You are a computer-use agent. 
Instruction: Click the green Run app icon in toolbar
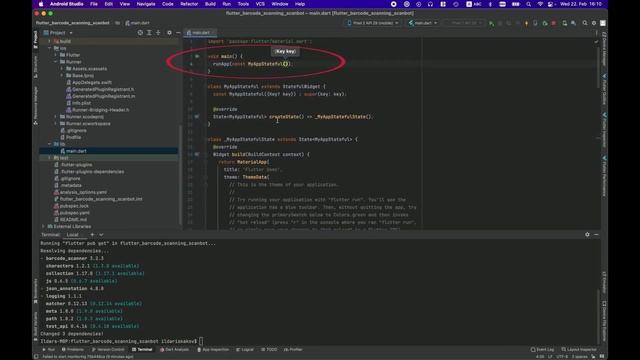[491, 23]
